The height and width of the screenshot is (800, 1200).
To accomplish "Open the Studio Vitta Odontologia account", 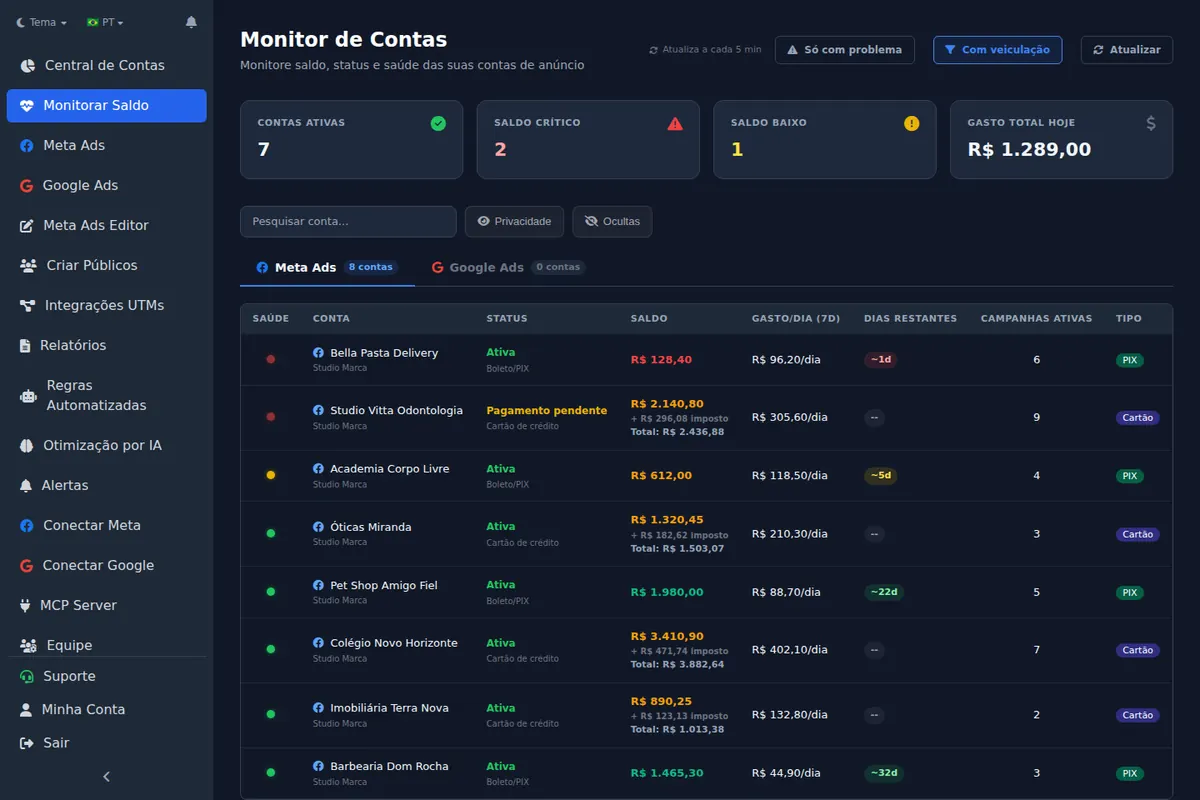I will click(396, 411).
